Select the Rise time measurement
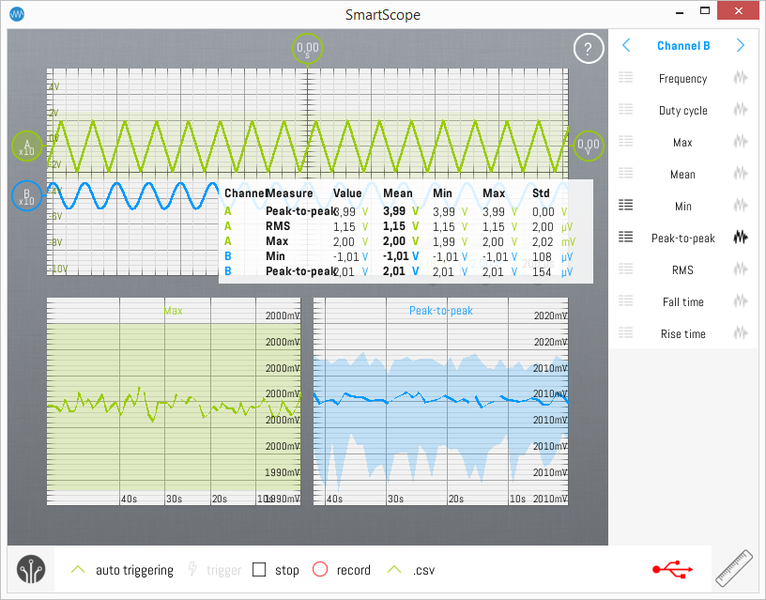This screenshot has height=600, width=766. pyautogui.click(x=682, y=334)
